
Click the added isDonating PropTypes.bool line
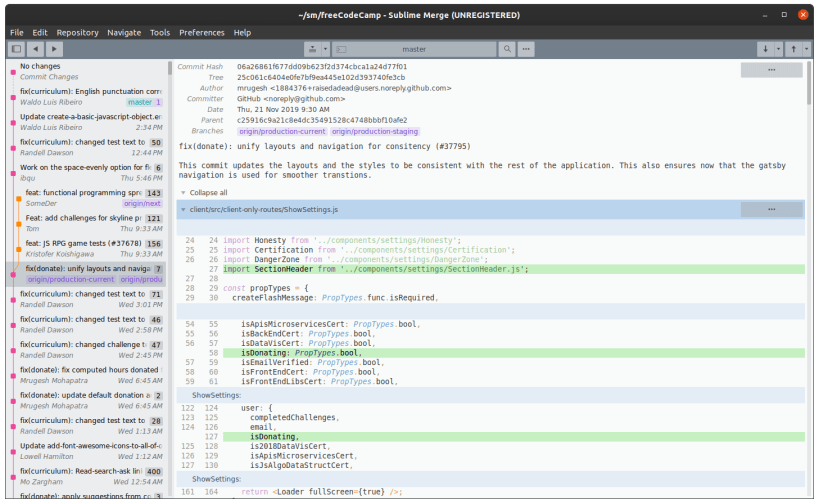point(513,353)
